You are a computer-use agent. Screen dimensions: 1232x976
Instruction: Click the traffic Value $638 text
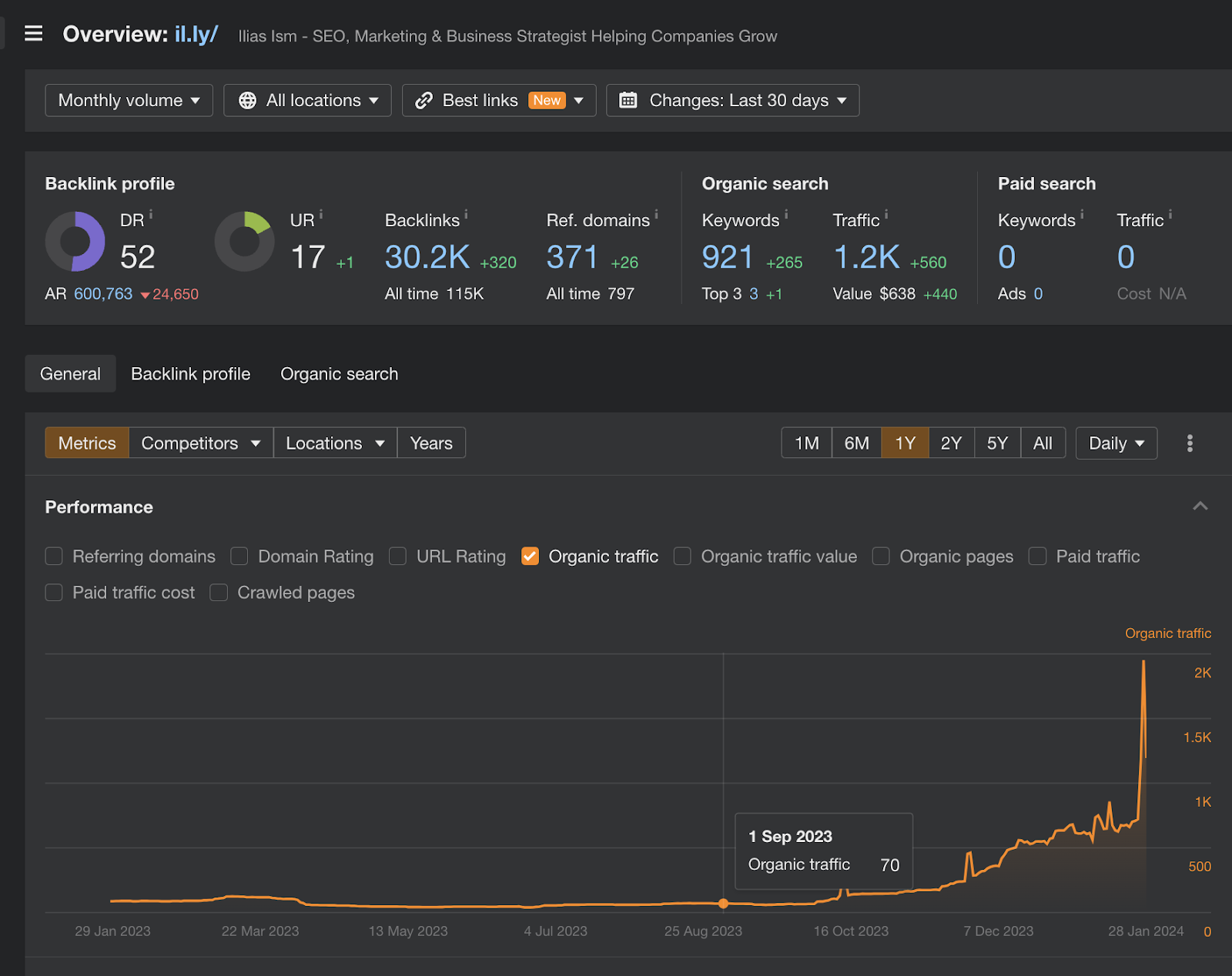(x=874, y=294)
